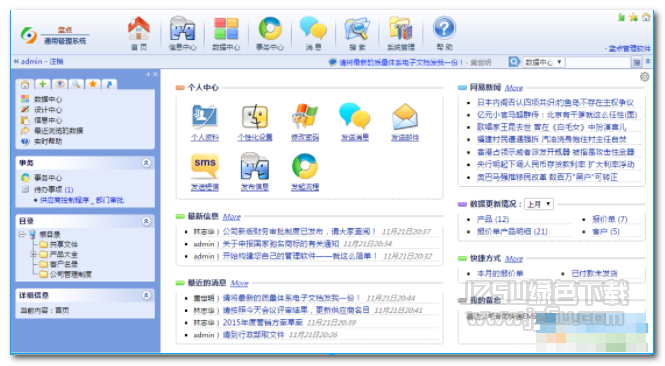Select the blue arrow tab in sidebar

[x=109, y=84]
